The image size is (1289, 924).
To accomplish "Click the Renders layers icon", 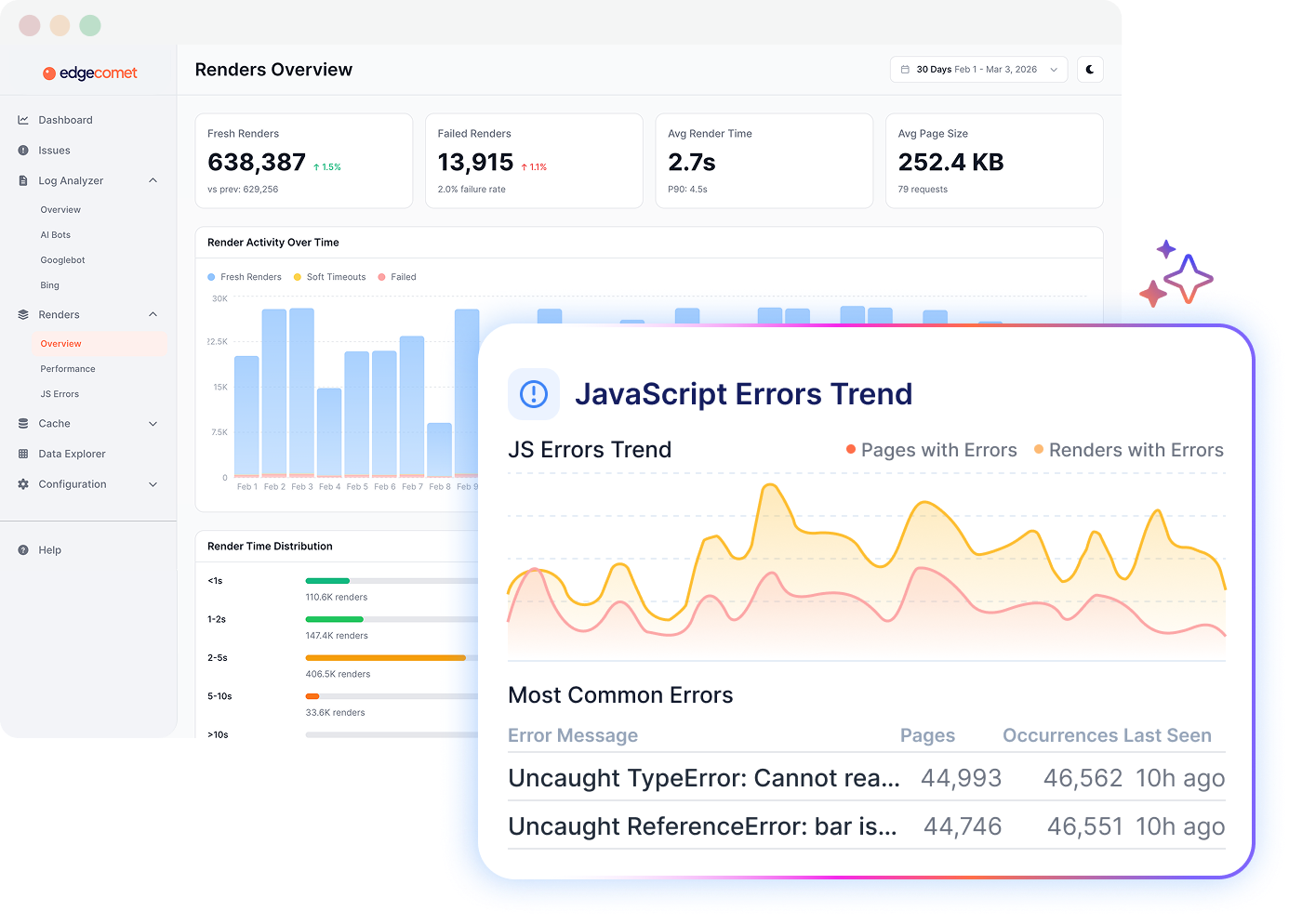I will [x=23, y=315].
